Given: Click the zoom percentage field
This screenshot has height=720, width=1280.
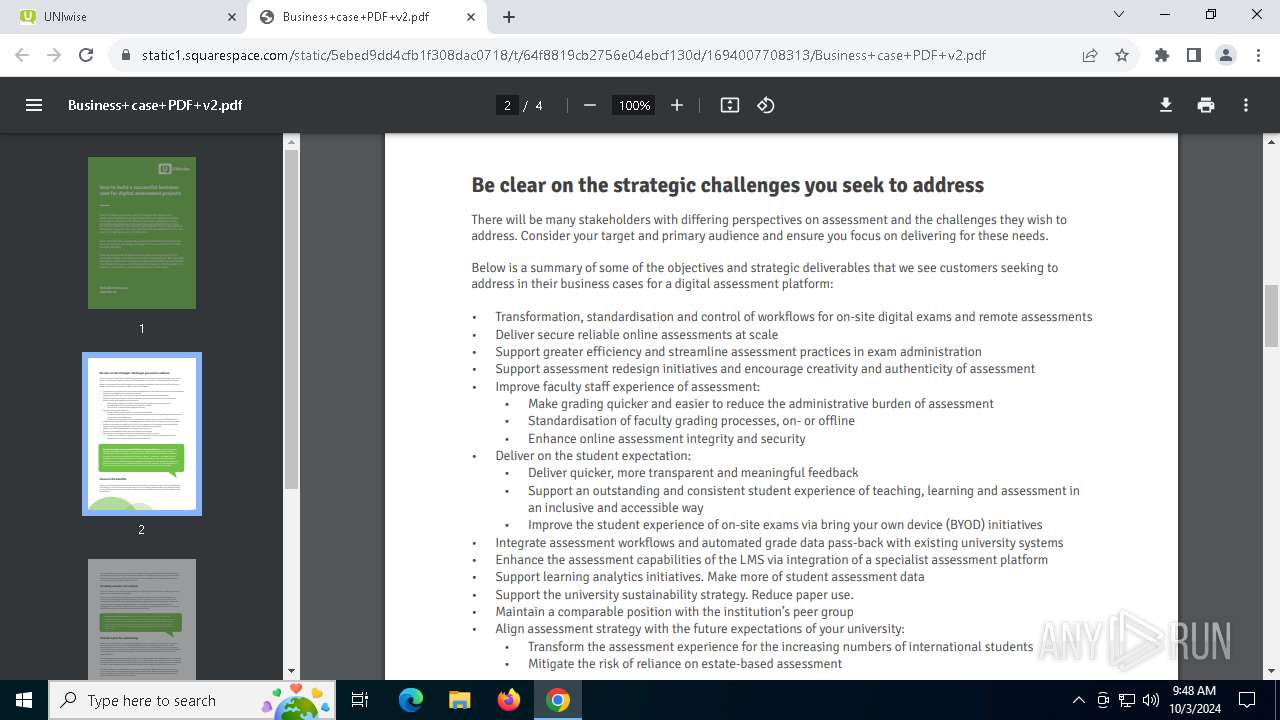Looking at the screenshot, I should point(634,105).
